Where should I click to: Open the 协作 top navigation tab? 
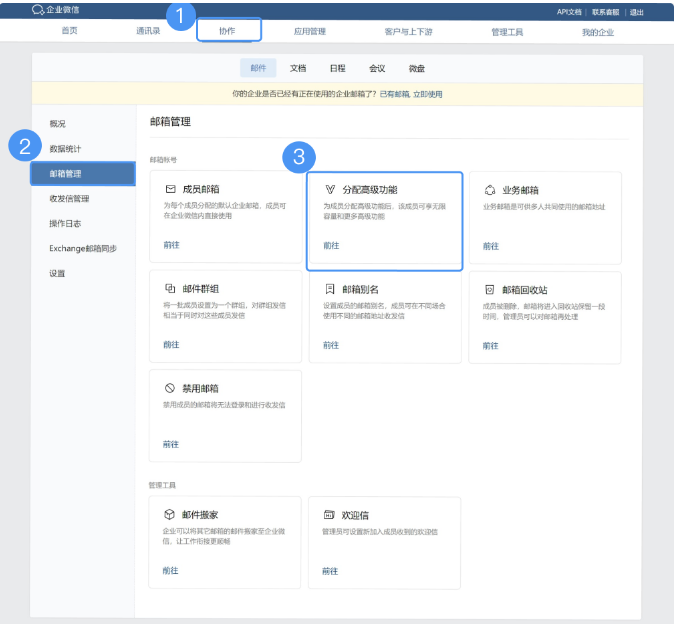tap(227, 31)
